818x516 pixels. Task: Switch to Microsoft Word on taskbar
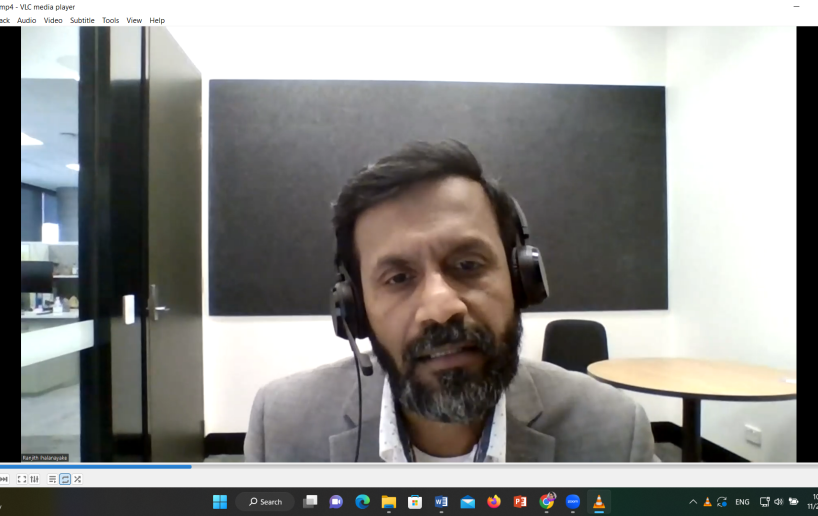441,502
